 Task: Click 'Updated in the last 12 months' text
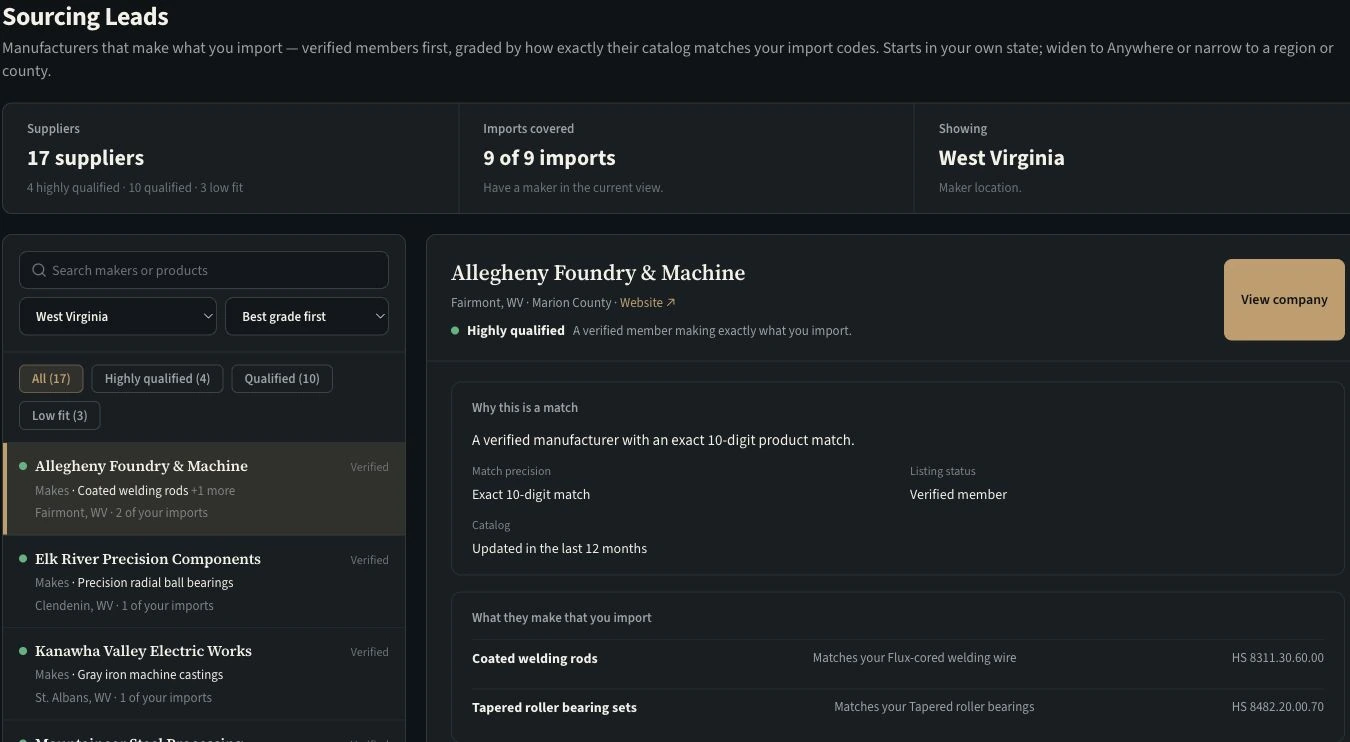click(x=559, y=548)
